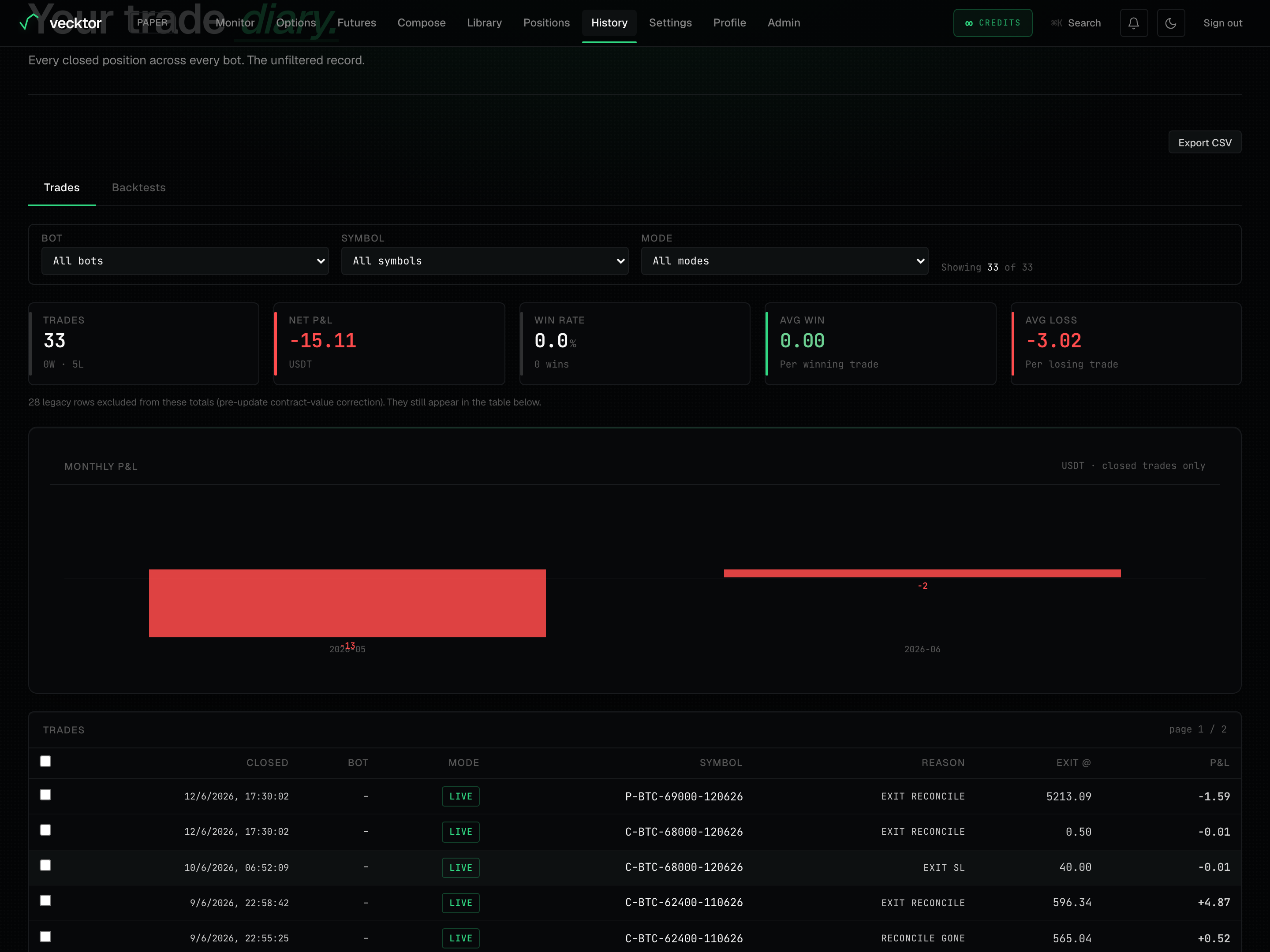Click the vecktor logo icon
Screen dimensions: 1270x952
click(x=29, y=22)
